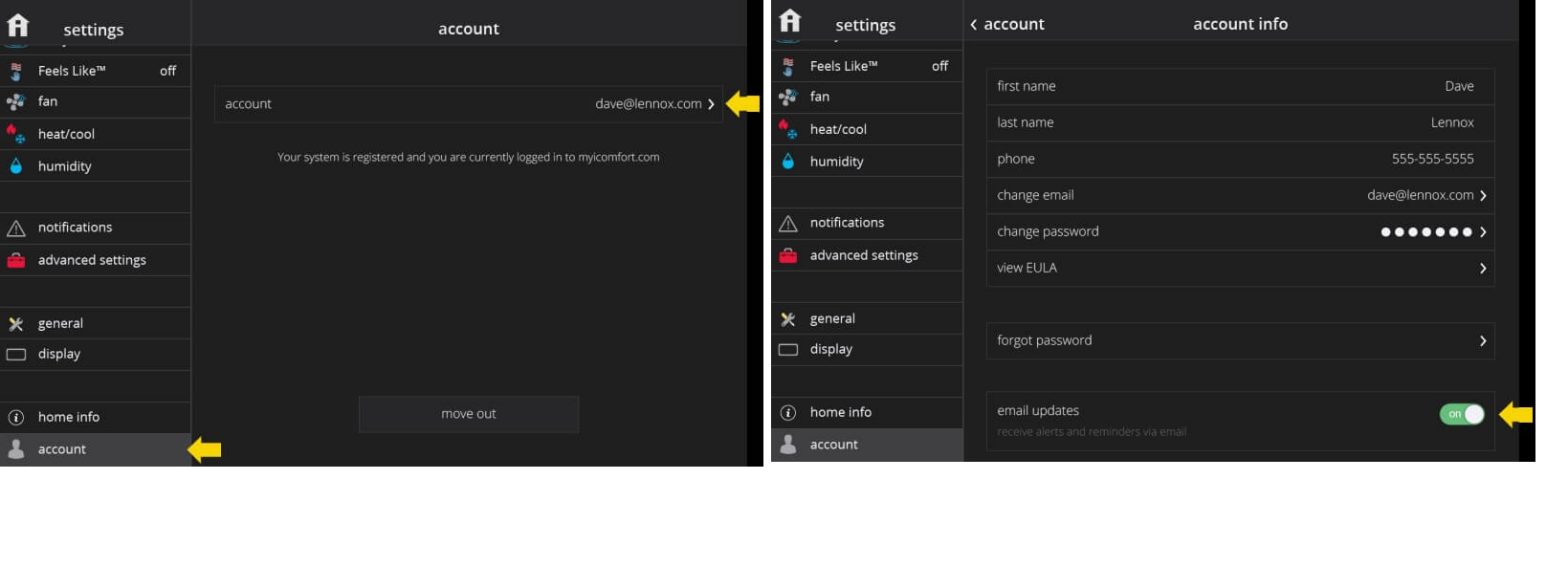
Task: Click display screen icon, right screen
Action: click(788, 349)
